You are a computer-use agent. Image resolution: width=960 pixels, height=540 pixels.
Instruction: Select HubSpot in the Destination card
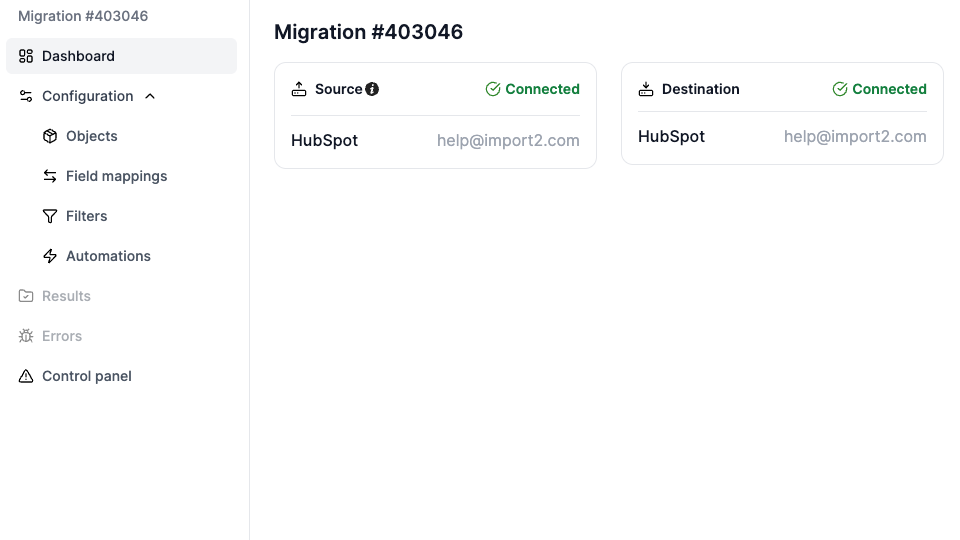tap(671, 136)
